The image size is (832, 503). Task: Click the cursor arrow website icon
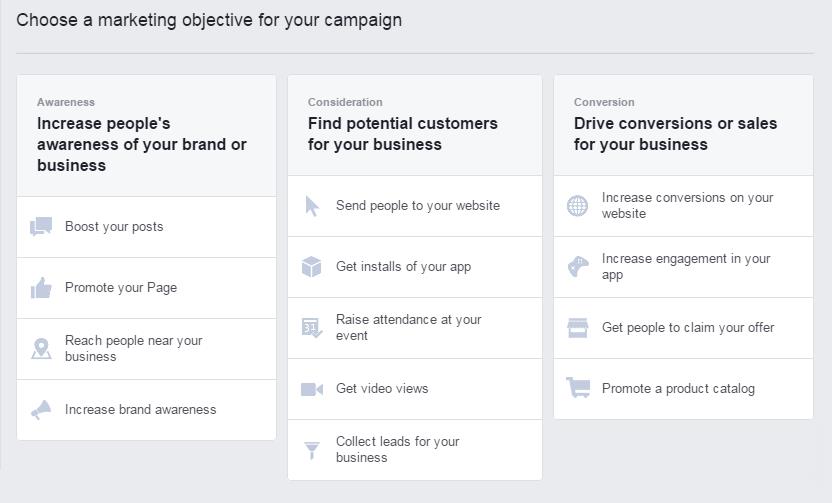[312, 206]
